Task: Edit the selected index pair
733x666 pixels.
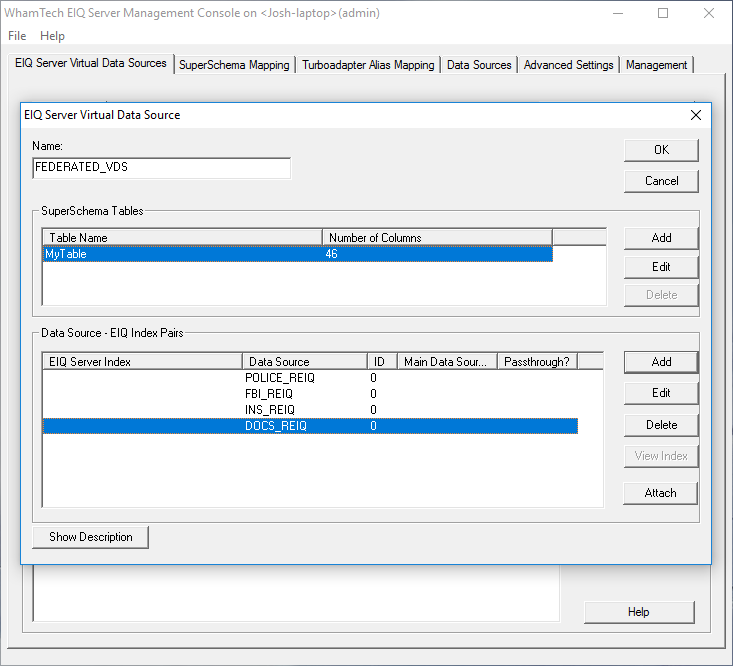Action: pos(661,393)
